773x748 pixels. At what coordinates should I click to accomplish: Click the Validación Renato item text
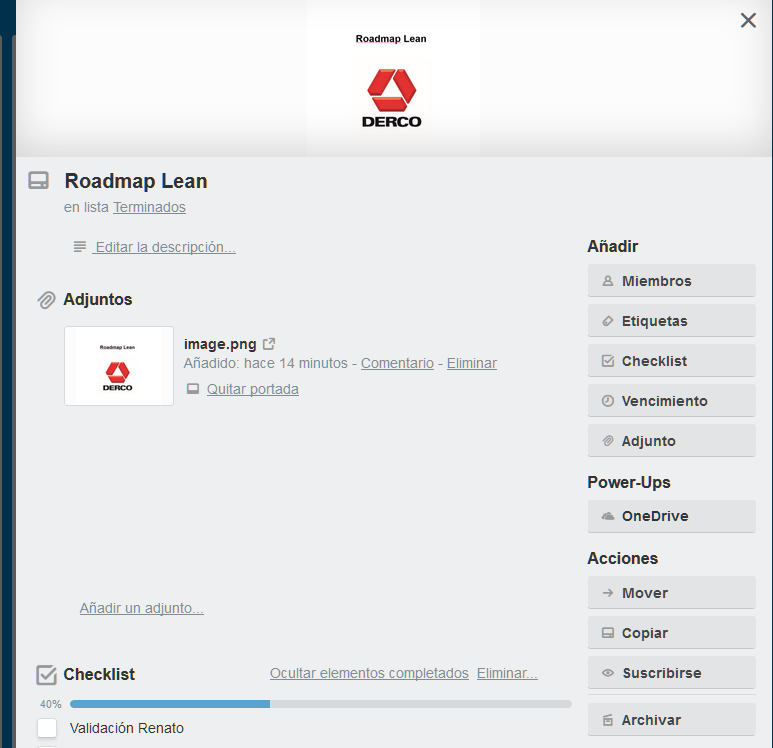tap(127, 728)
